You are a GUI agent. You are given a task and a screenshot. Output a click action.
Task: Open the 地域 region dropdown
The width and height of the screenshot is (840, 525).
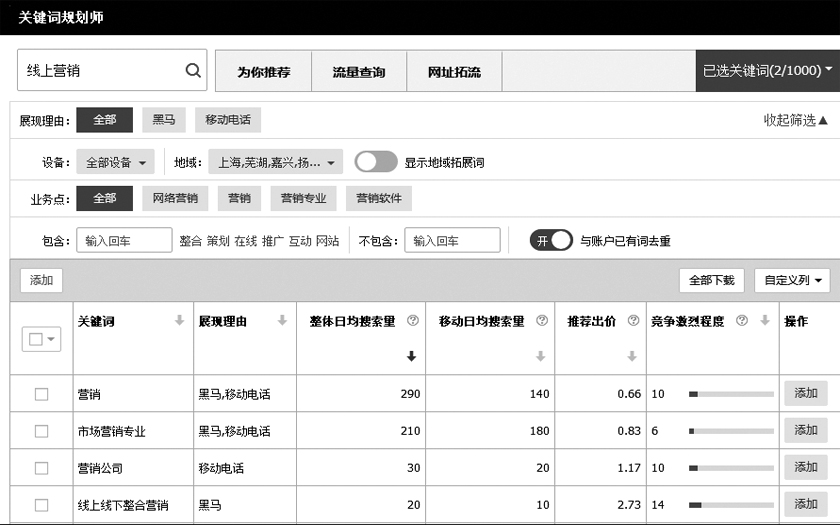coord(275,162)
